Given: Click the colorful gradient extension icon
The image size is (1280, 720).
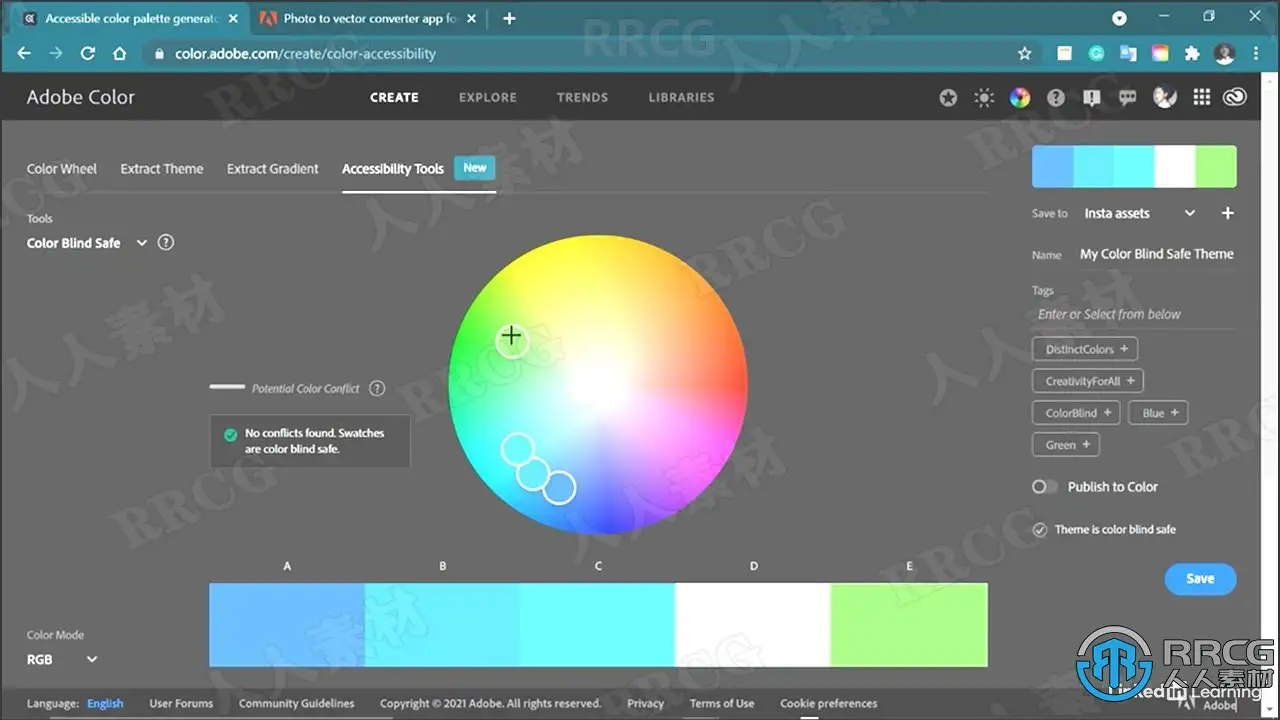Looking at the screenshot, I should (x=1160, y=54).
